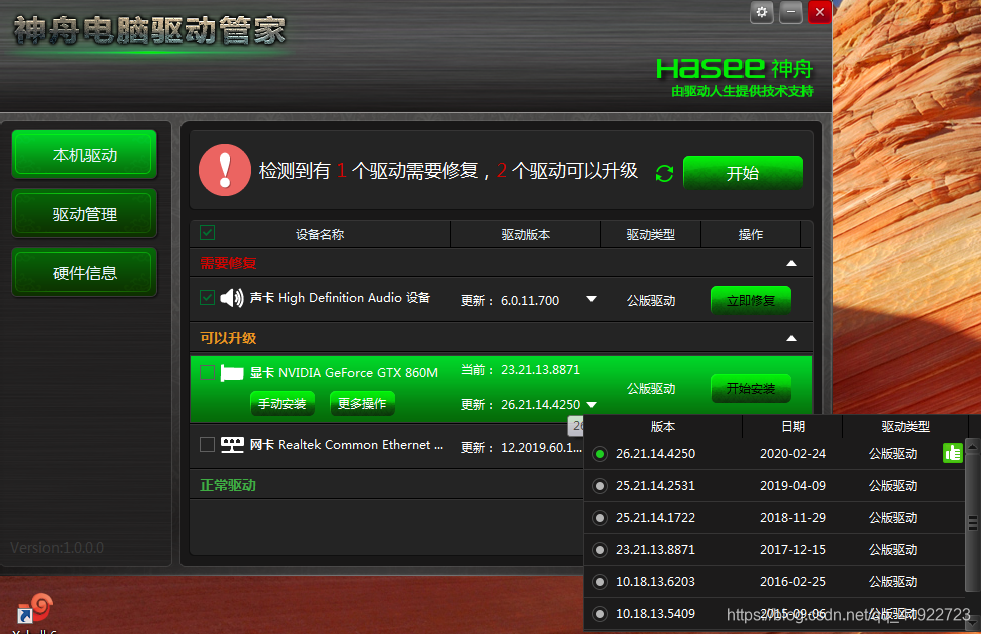Screen dimensions: 981x634
Task: Click the version list scrollbar thumb
Action: pos(972,522)
